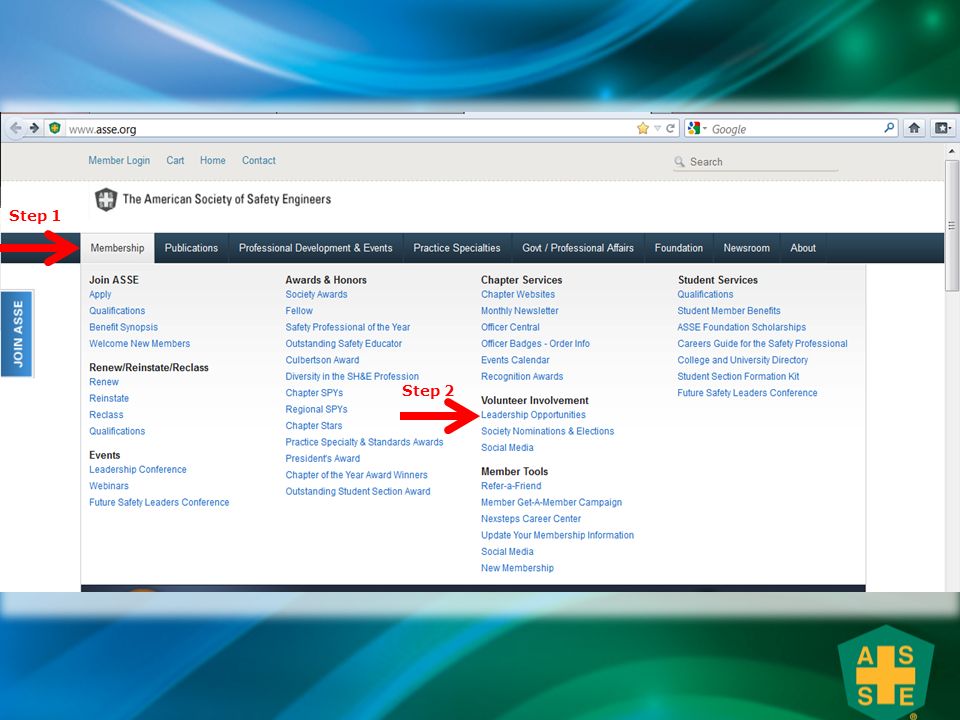The image size is (960, 720).
Task: Open the Google search engine selector
Action: (697, 128)
